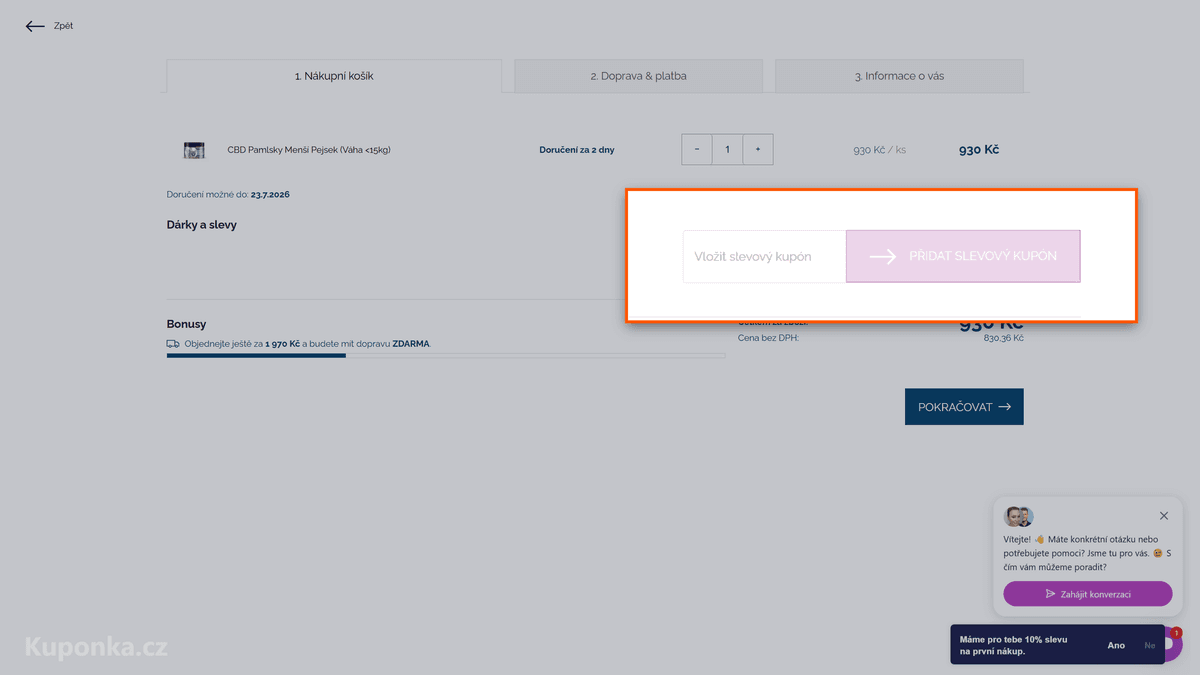Click the chat agents avatar
The image size is (1200, 675).
[1018, 517]
